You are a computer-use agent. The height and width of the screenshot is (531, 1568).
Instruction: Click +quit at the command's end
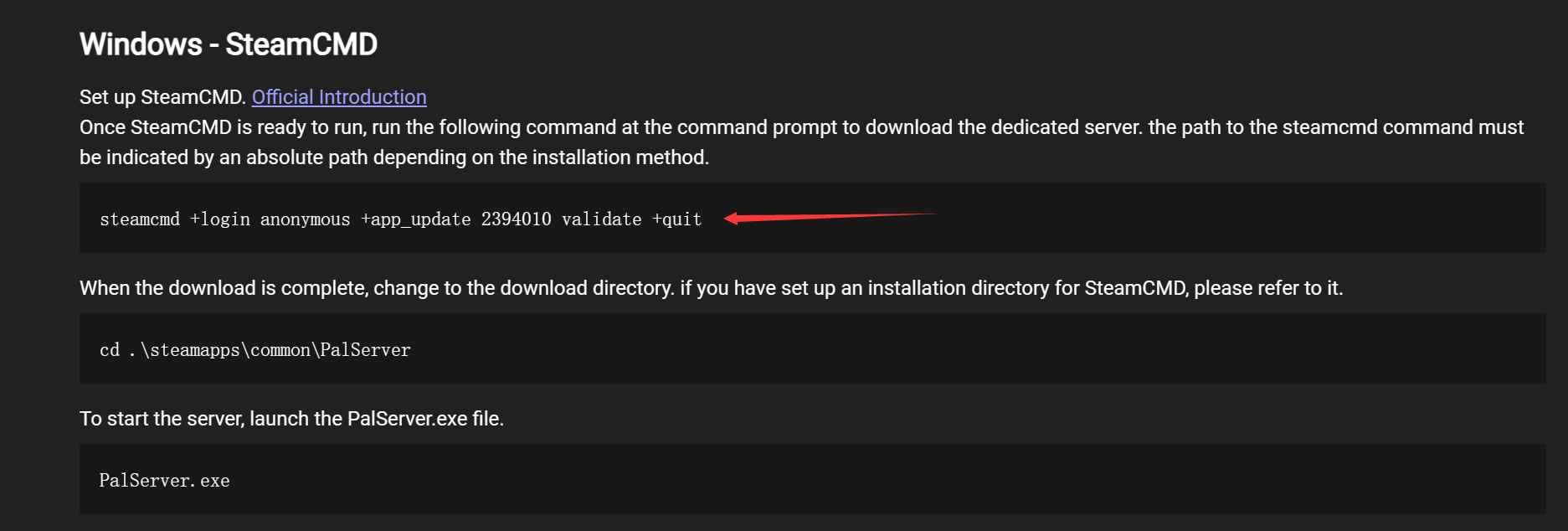pyautogui.click(x=676, y=219)
